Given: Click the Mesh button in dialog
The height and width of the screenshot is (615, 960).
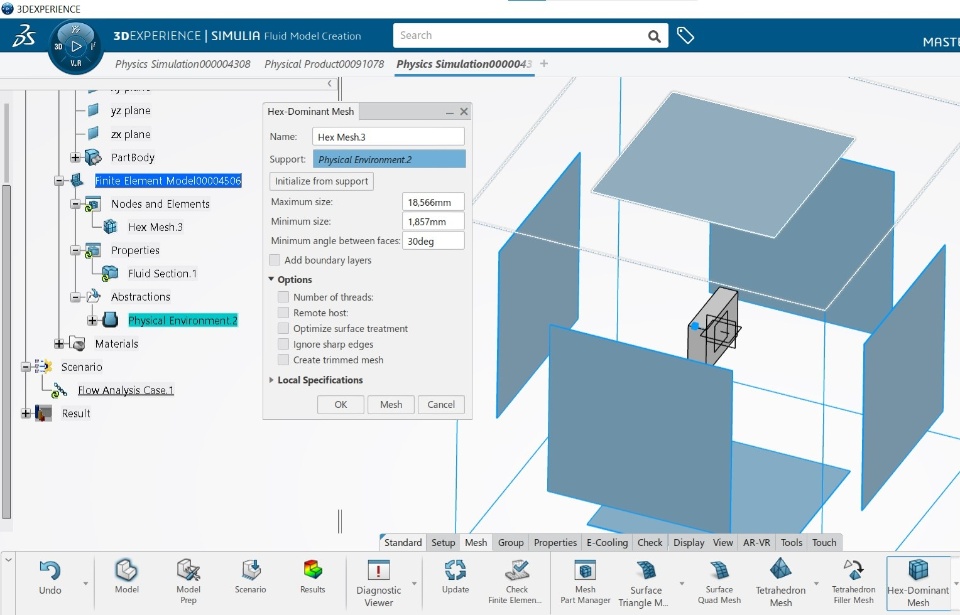Looking at the screenshot, I should click(391, 404).
